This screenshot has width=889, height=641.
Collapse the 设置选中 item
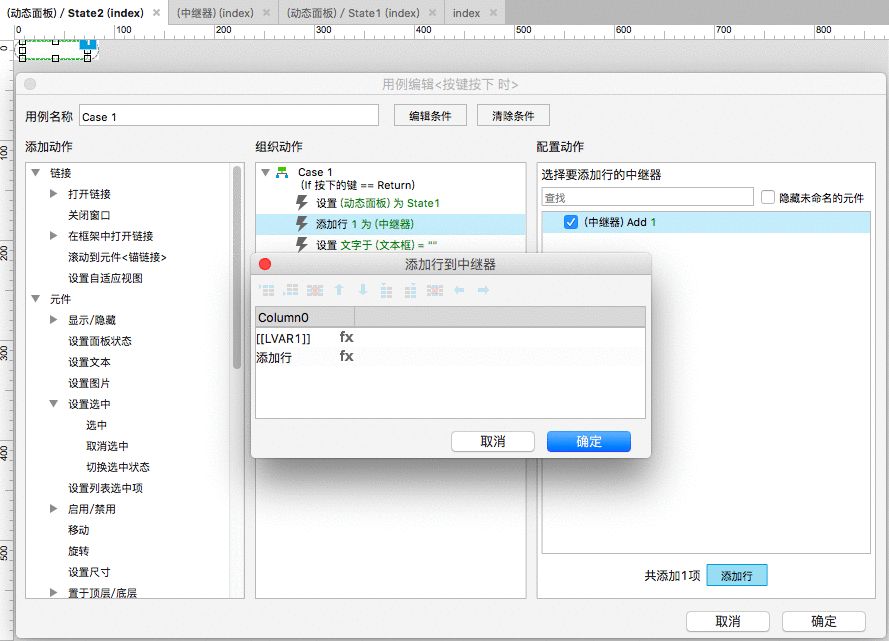54,404
